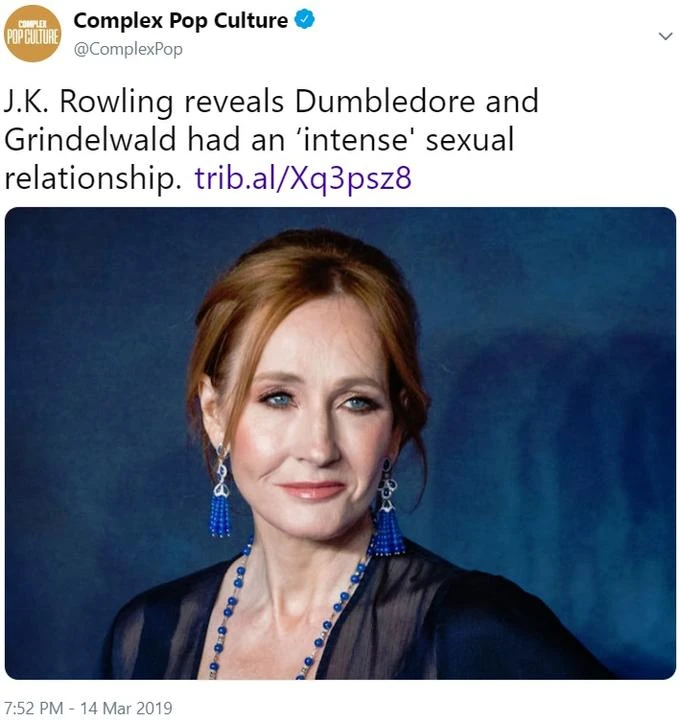Click the word relationship in the tweet
The image size is (680, 721).
93,178
